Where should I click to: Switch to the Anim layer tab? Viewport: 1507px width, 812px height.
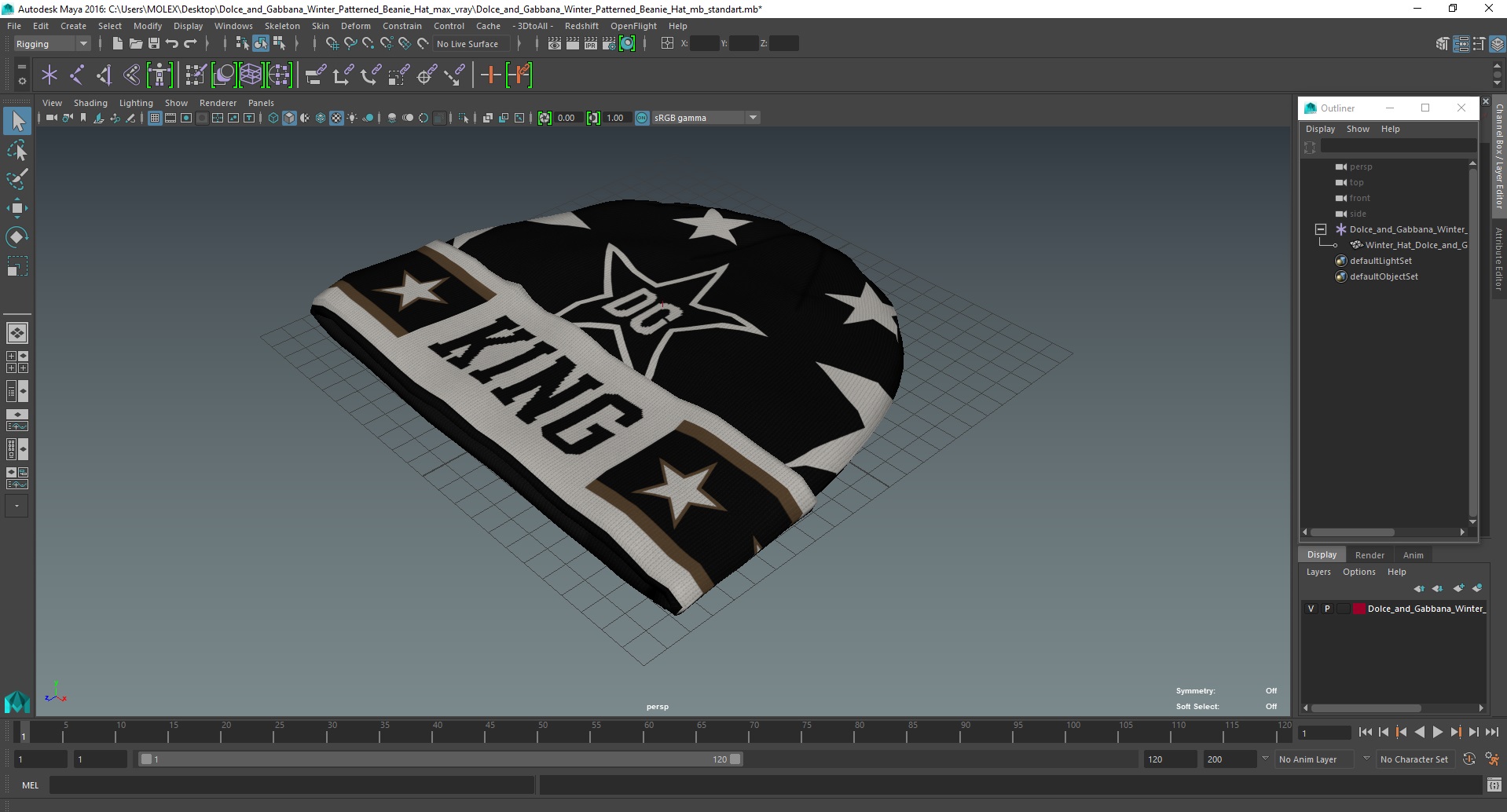pyautogui.click(x=1413, y=554)
